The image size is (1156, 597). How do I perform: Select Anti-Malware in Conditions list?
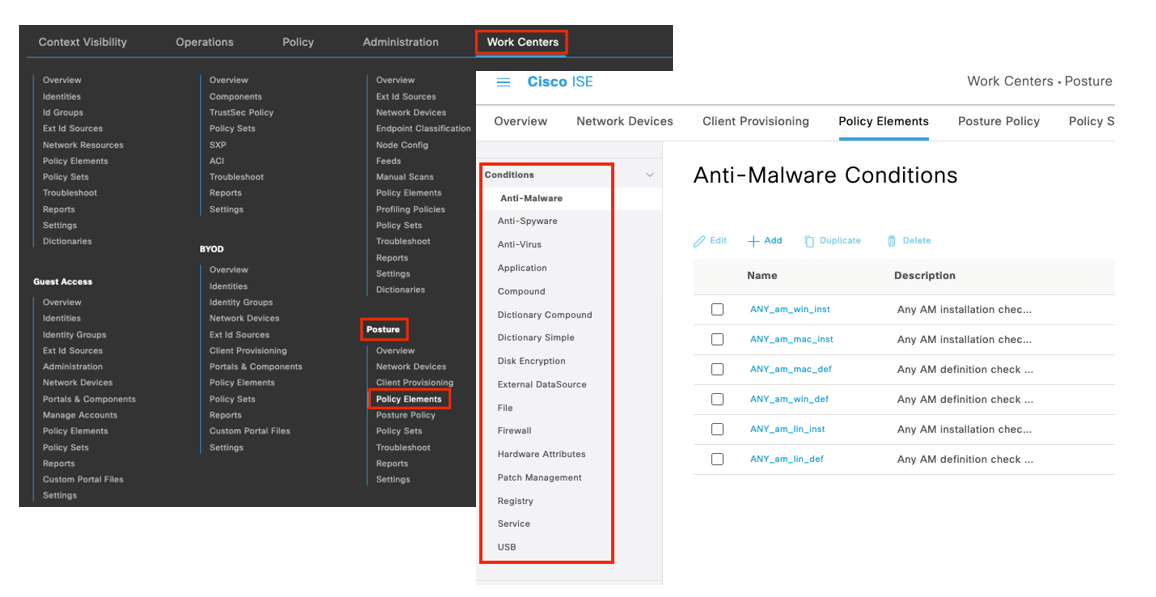(x=531, y=198)
